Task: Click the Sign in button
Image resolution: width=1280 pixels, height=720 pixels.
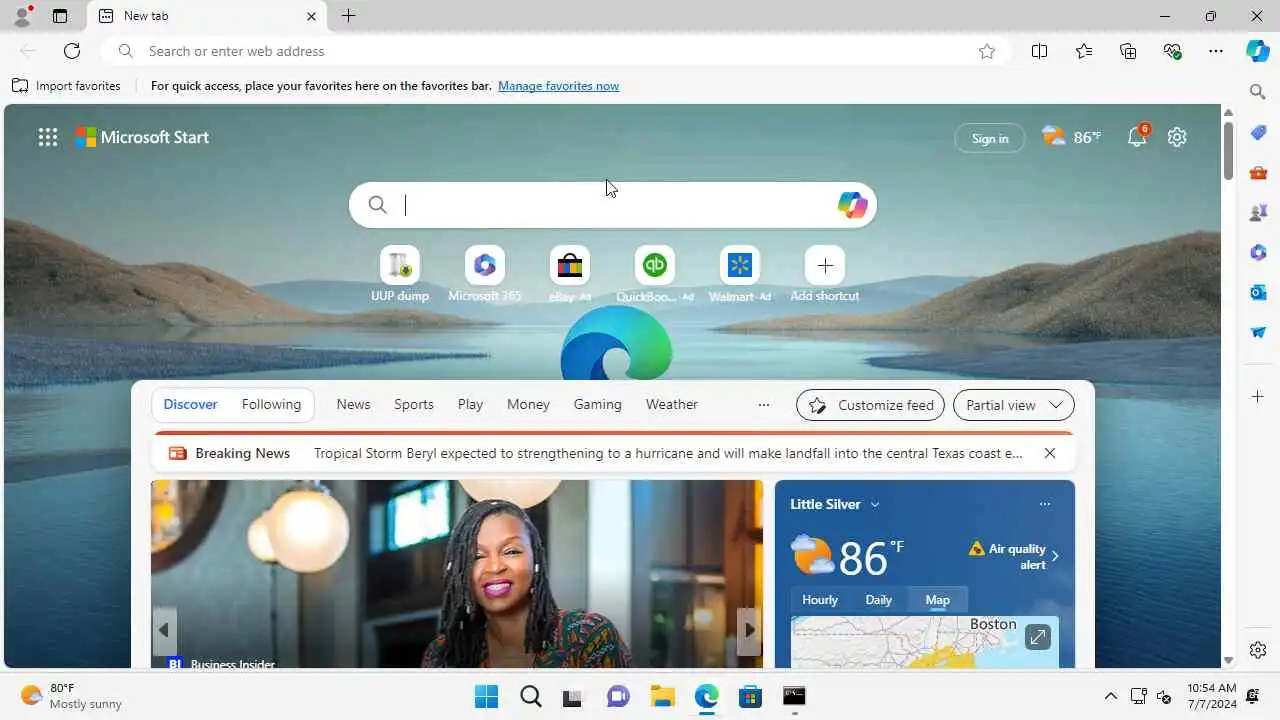Action: tap(990, 138)
